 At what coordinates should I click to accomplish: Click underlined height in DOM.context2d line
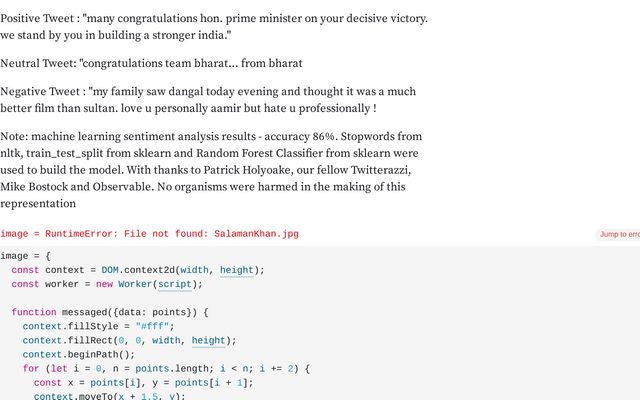pos(237,270)
